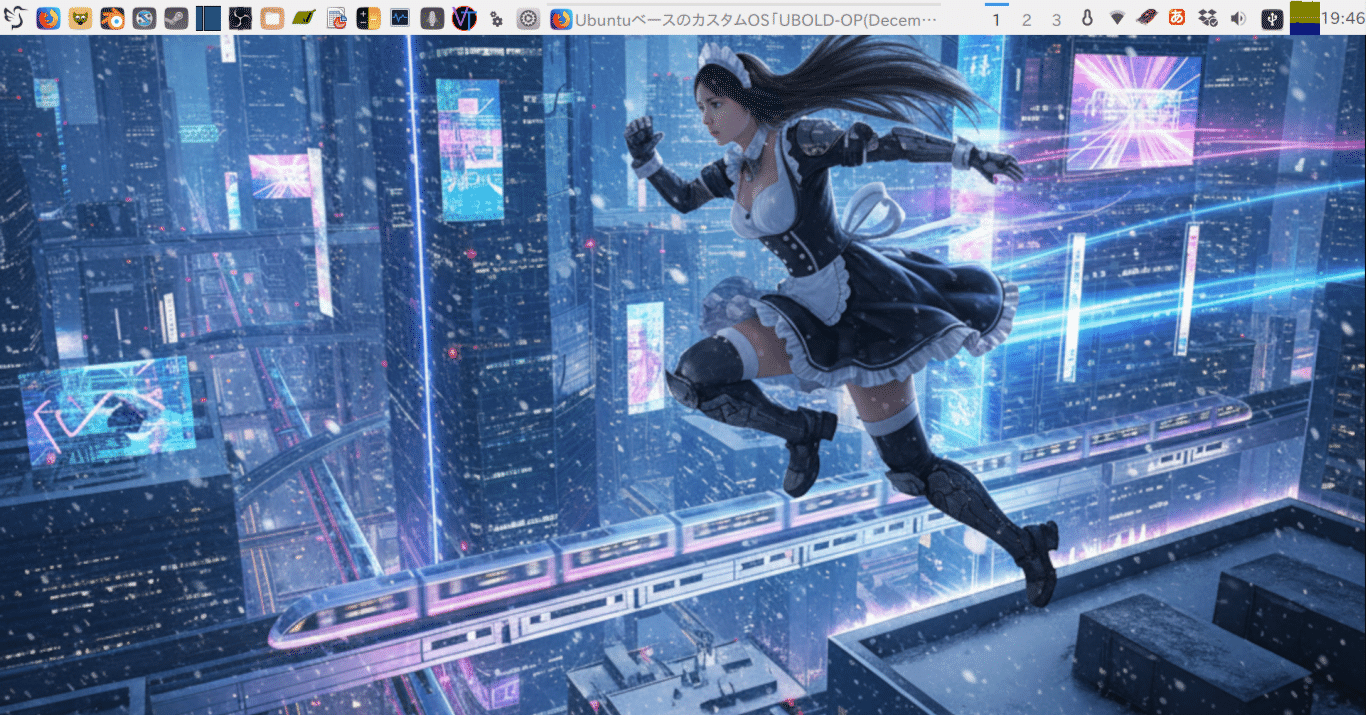Launch the microphone recorder app
1366x715 pixels.
[x=432, y=18]
